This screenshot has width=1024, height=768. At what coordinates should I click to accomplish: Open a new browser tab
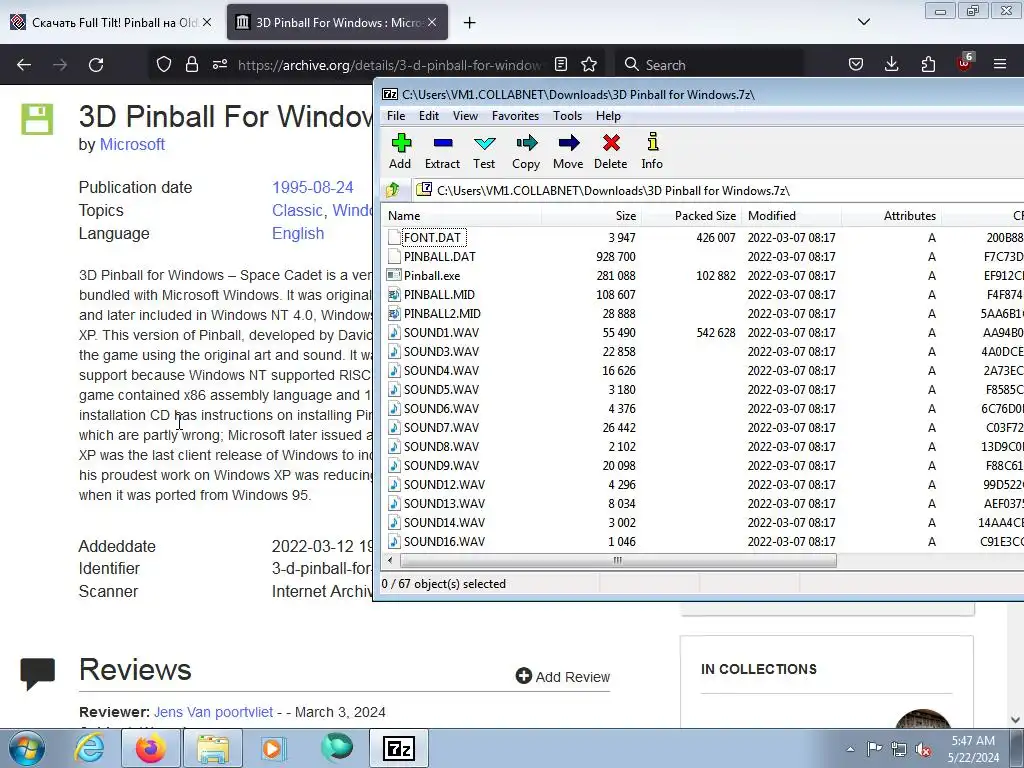click(x=469, y=23)
